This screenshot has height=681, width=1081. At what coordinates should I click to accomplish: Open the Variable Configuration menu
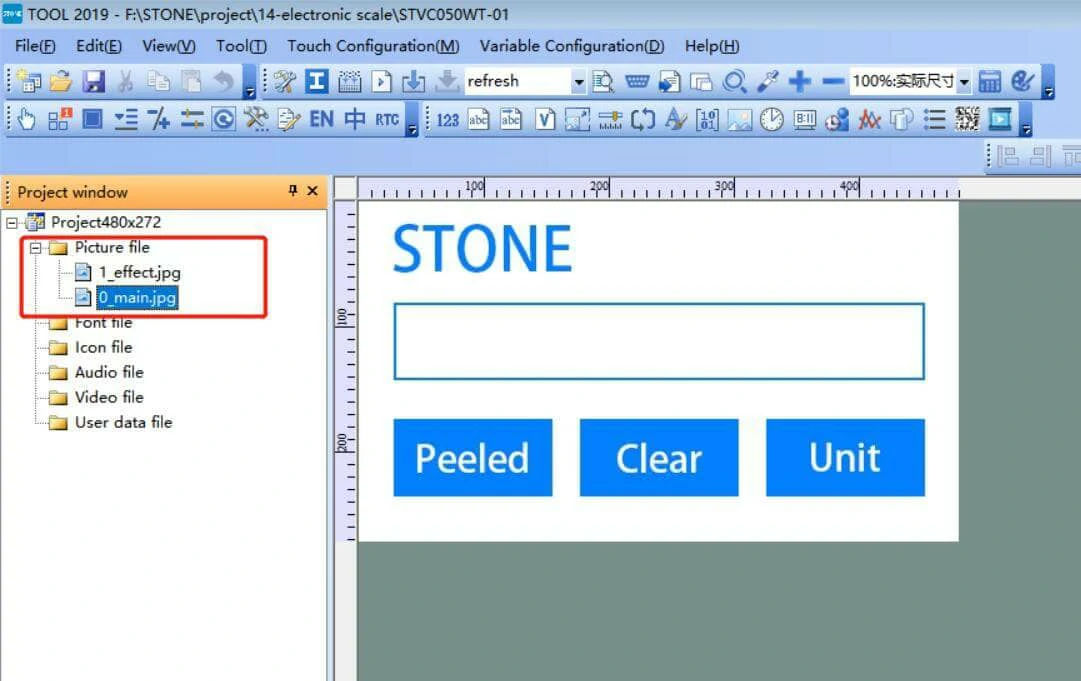[572, 46]
